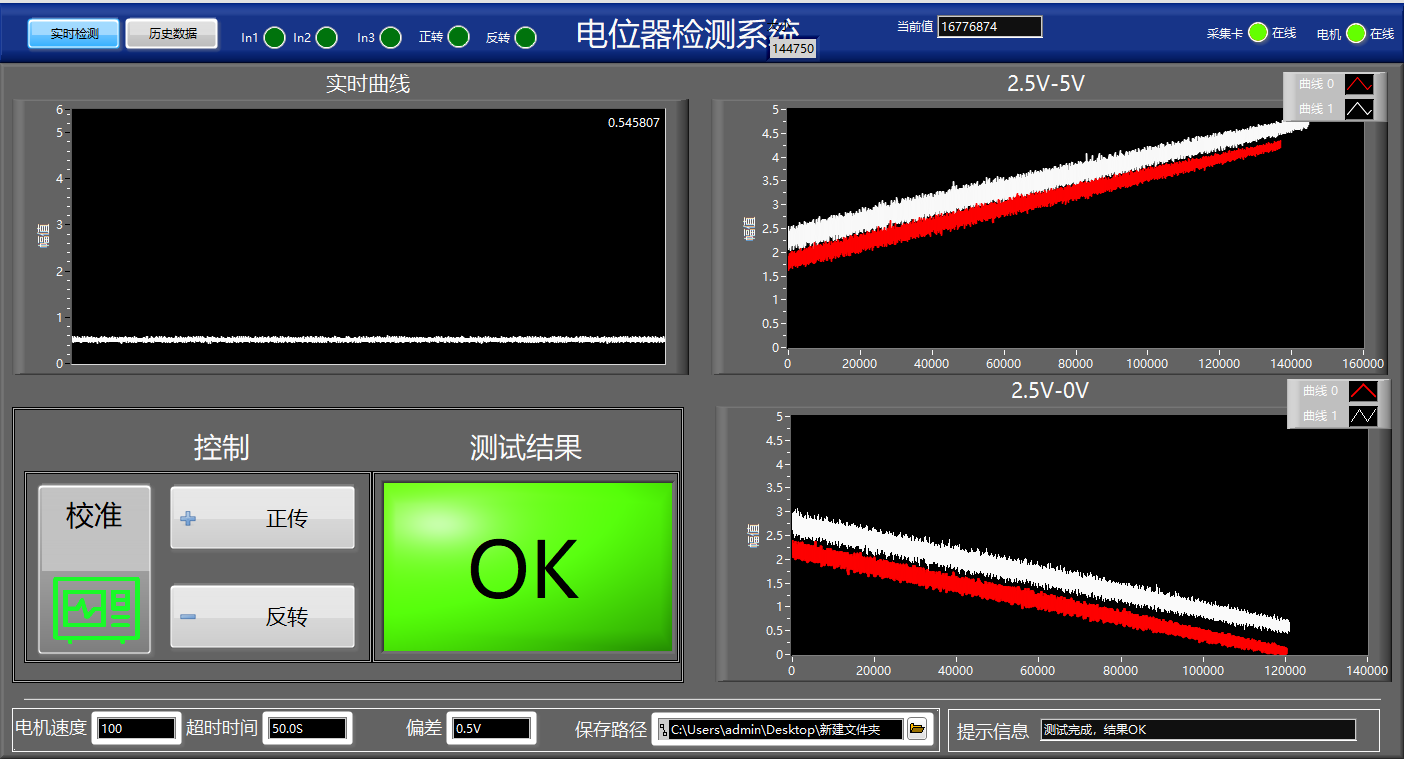1404x759 pixels.
Task: Click the path type icon before C:\Users
Action: pyautogui.click(x=662, y=730)
